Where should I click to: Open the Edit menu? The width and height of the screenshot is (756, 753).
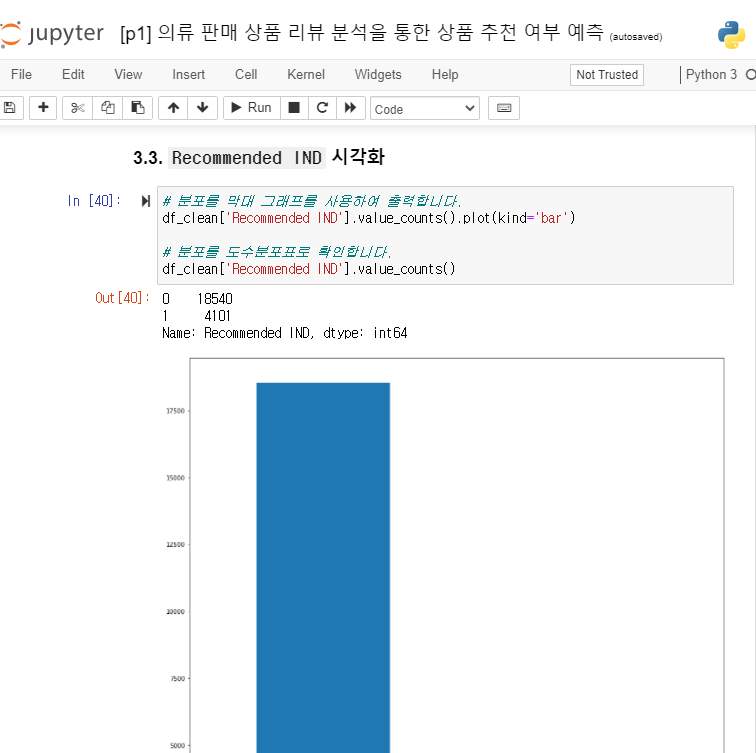[x=73, y=75]
